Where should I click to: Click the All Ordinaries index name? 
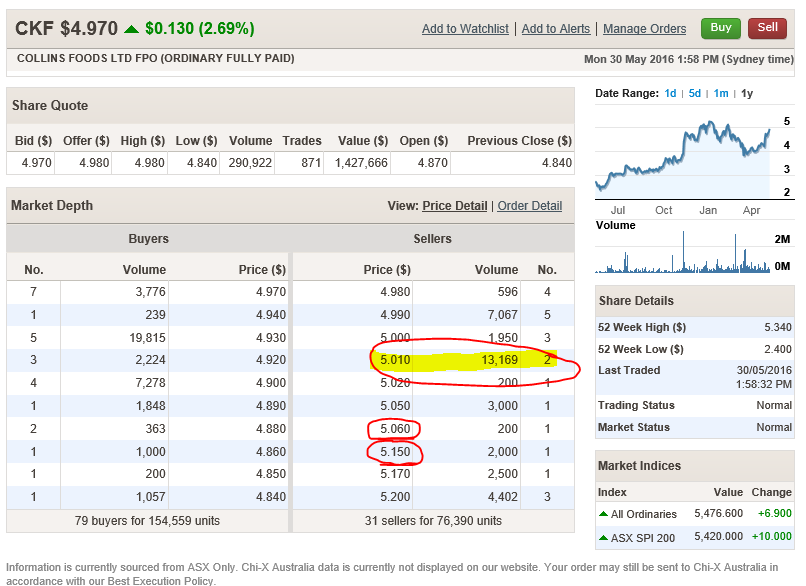coord(644,514)
